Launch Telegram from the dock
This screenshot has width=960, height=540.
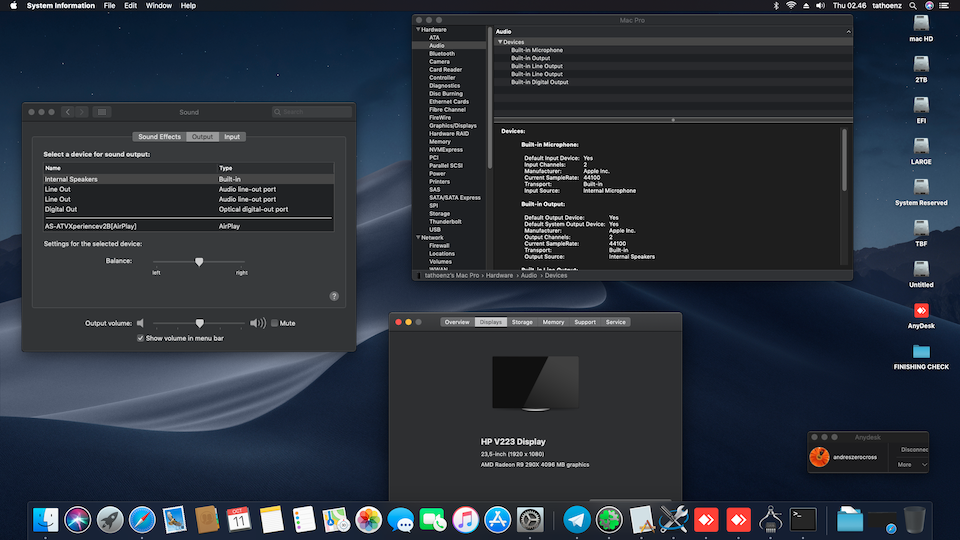coord(576,520)
